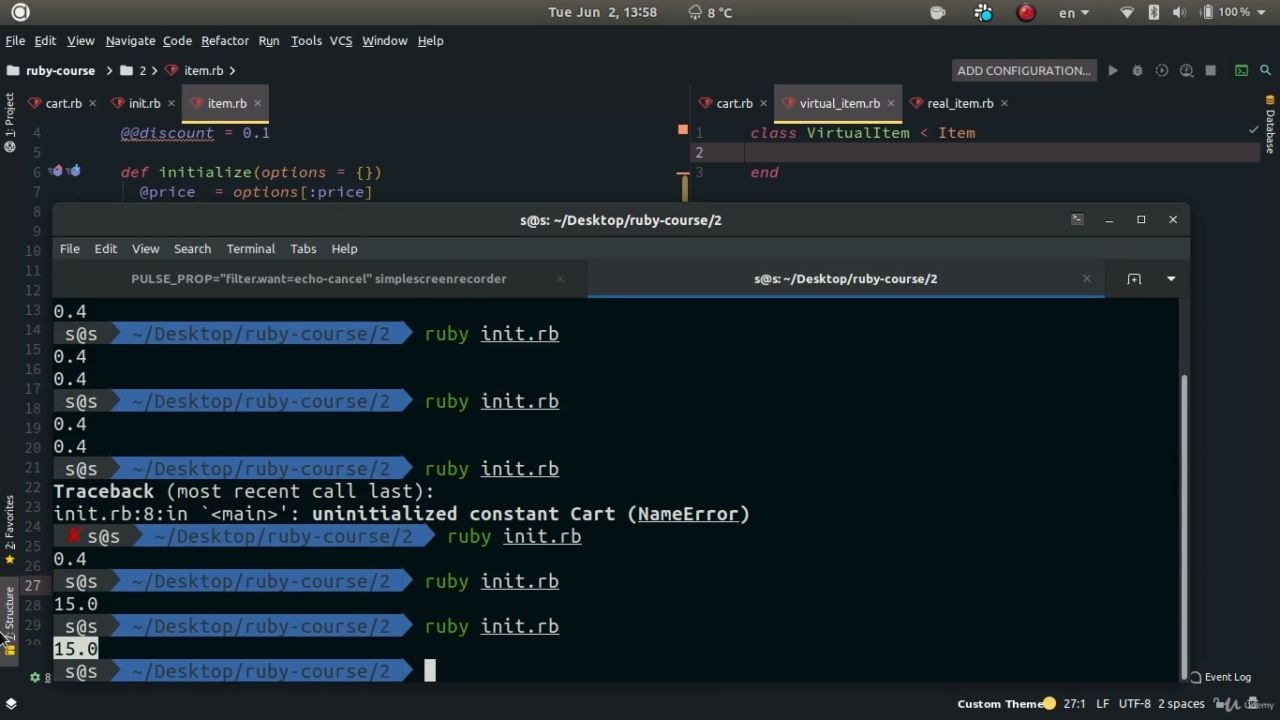Open the terminal window's Tabs menu
Viewport: 1280px width, 720px height.
(x=303, y=249)
